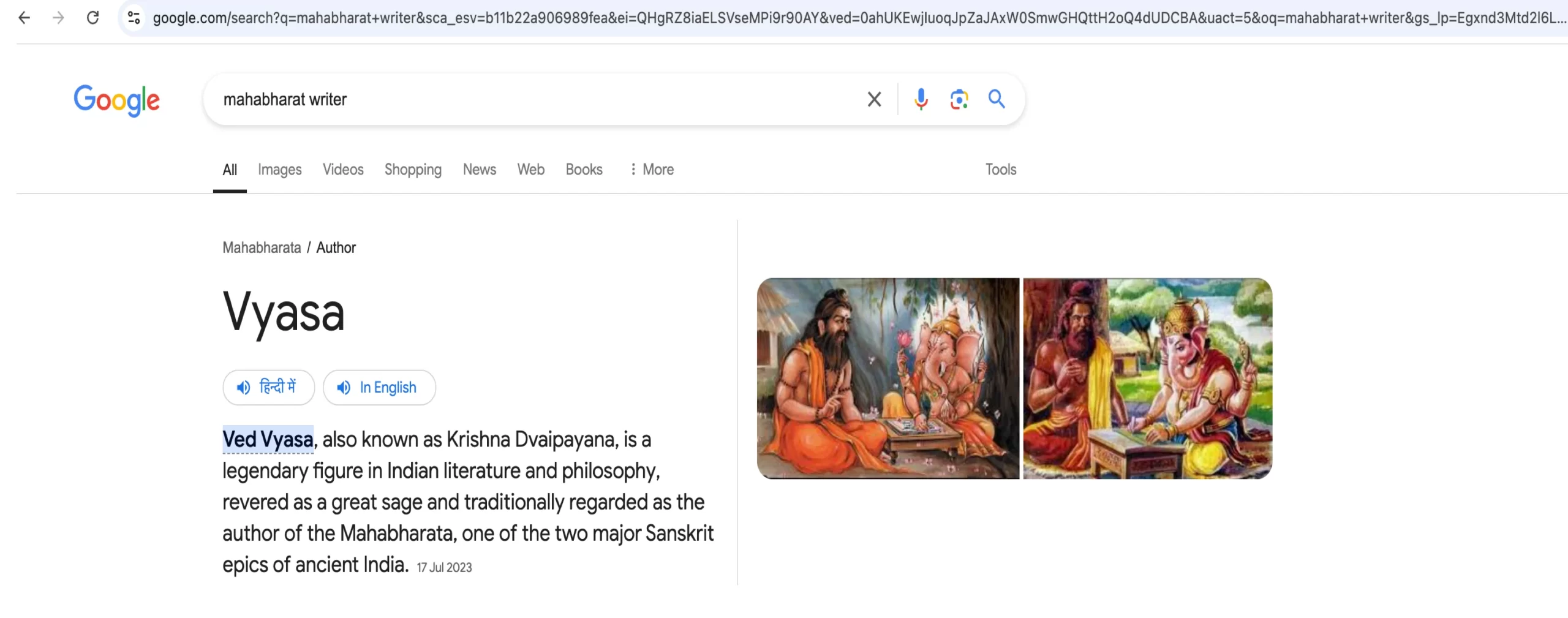Image resolution: width=1568 pixels, height=618 pixels.
Task: Switch to the Images tab
Action: click(279, 170)
